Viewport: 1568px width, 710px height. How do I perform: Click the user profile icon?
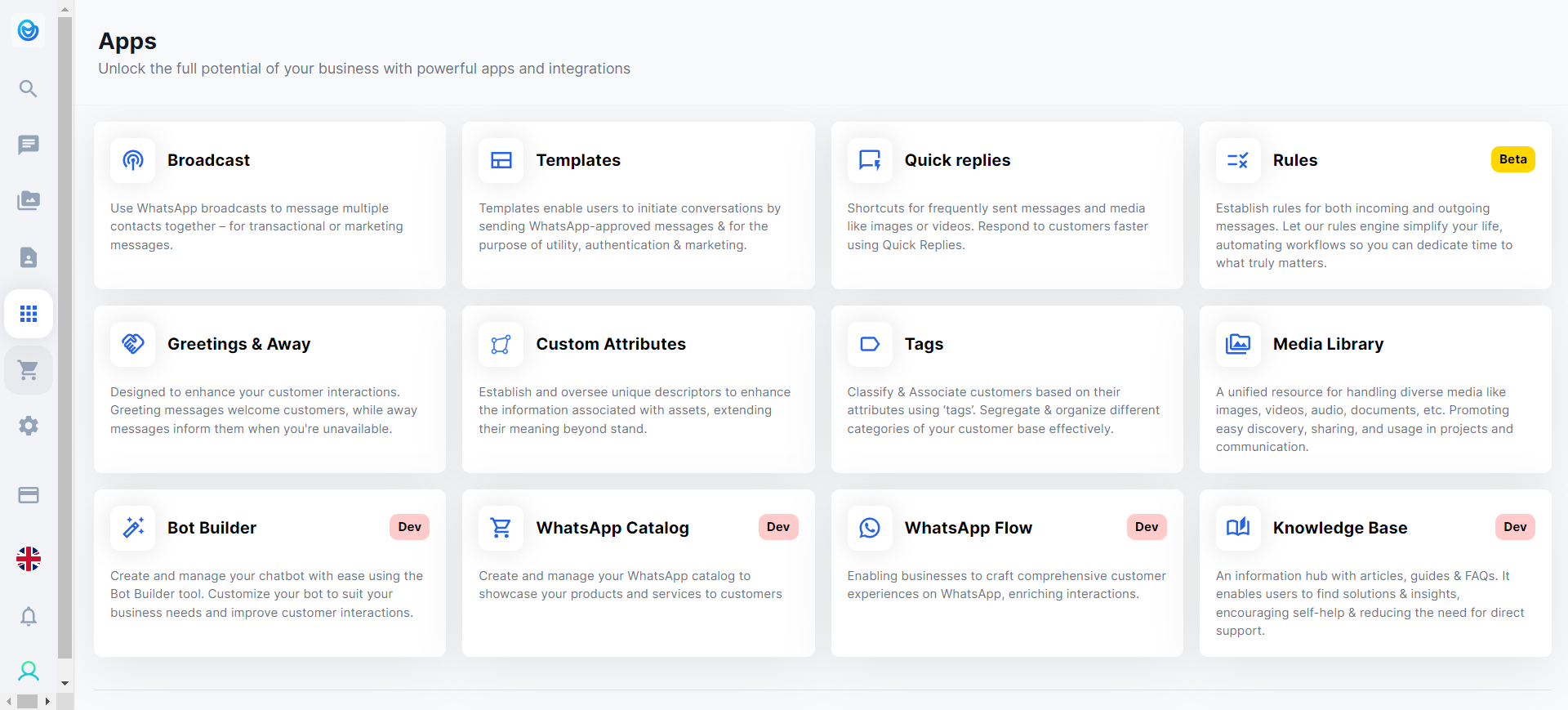click(29, 672)
